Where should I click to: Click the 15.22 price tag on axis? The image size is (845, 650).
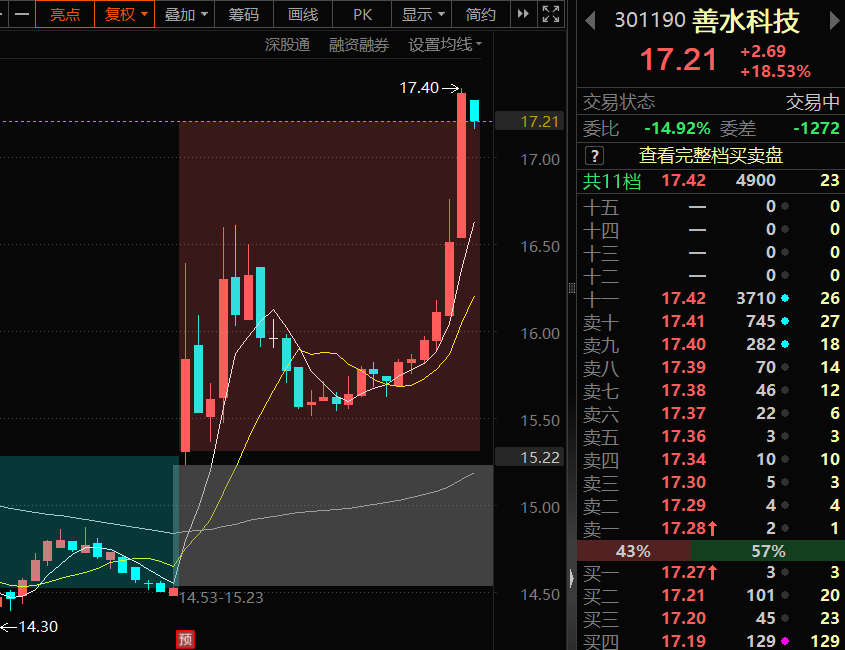coord(529,458)
